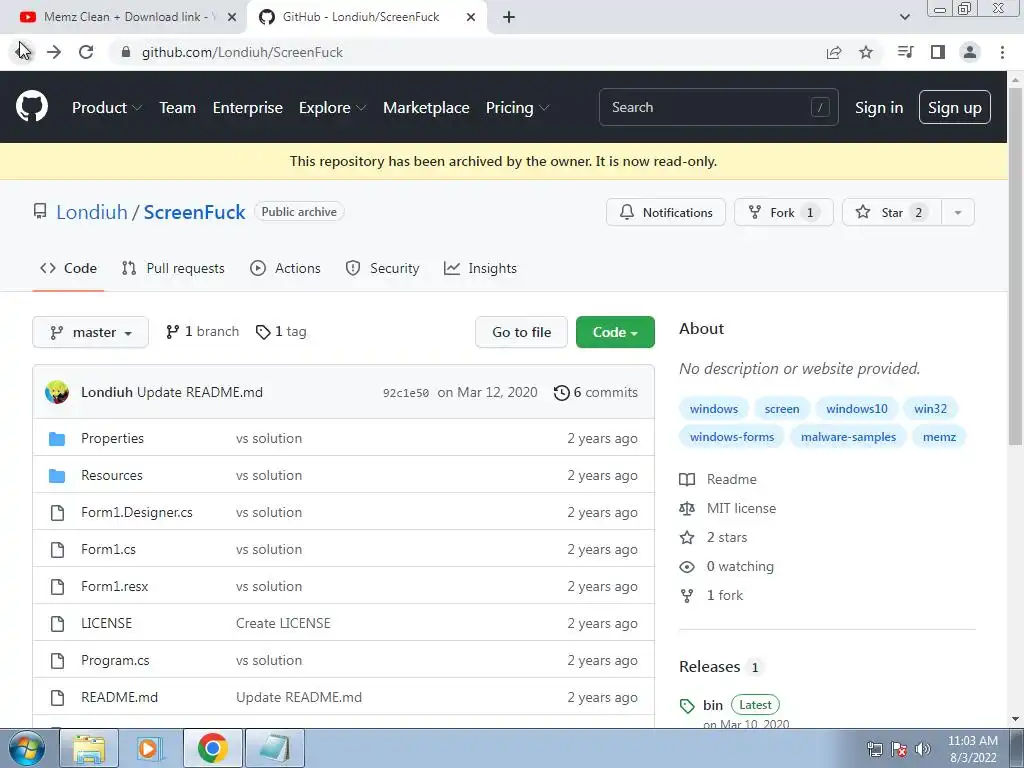
Task: Open the Insights tab
Action: coord(480,268)
